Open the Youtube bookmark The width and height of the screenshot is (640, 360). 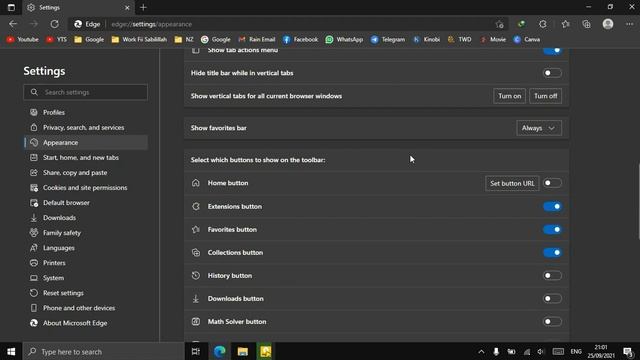(23, 40)
